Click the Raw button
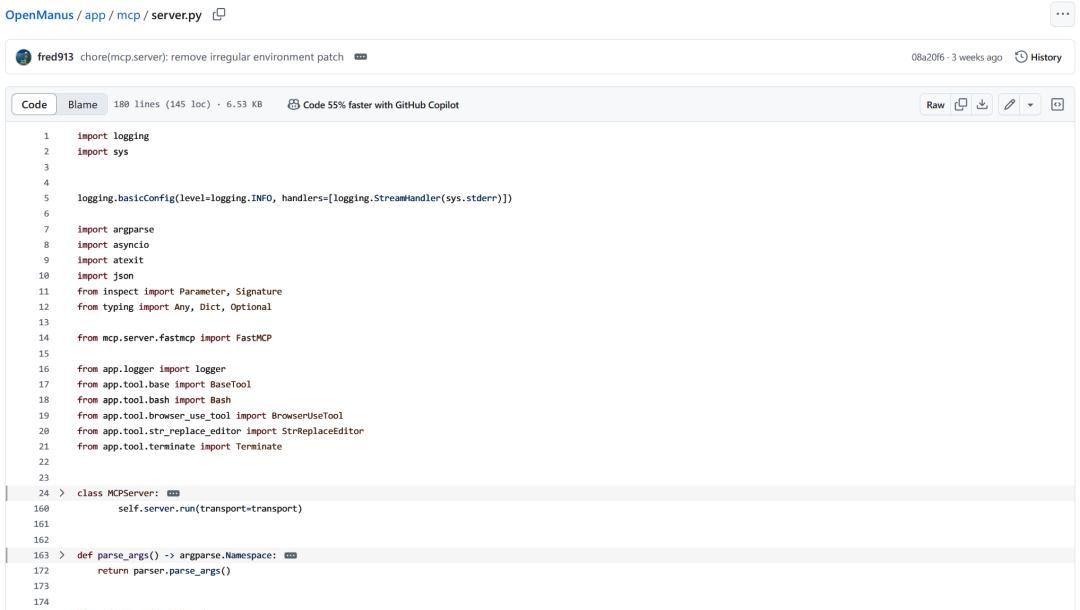The height and width of the screenshot is (610, 1080). coord(935,105)
